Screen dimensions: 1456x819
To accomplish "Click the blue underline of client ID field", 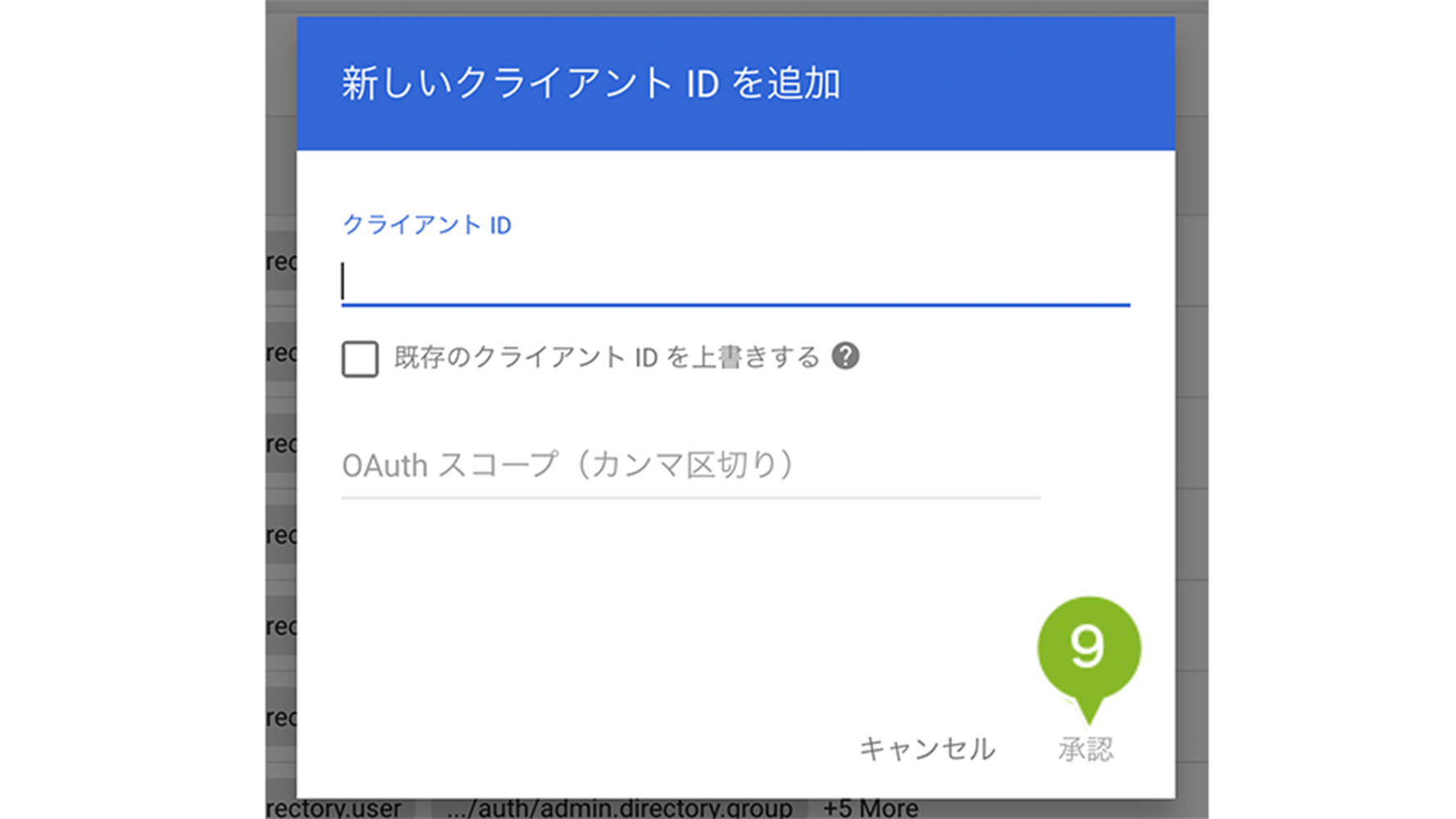I will [x=735, y=305].
